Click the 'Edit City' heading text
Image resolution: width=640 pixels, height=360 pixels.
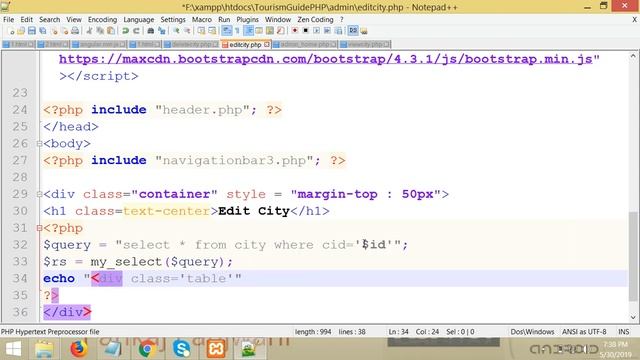(x=253, y=211)
